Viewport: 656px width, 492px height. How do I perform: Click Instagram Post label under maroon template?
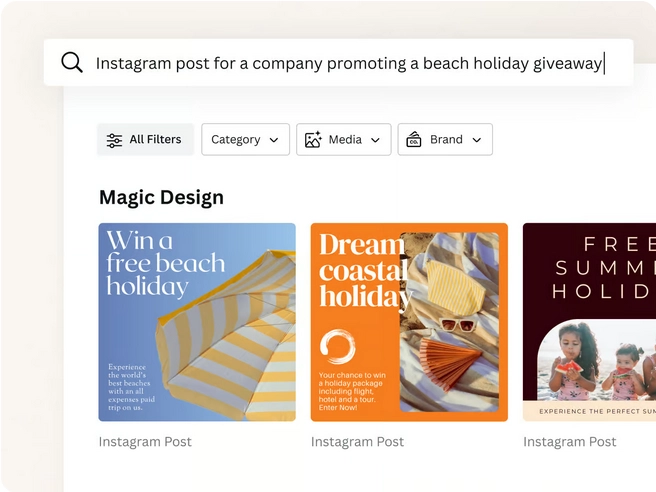coord(570,441)
